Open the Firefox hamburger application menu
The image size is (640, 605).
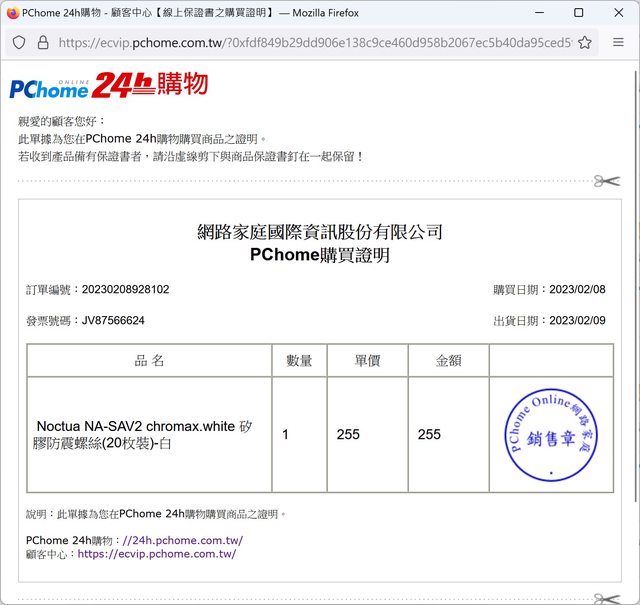pyautogui.click(x=617, y=43)
